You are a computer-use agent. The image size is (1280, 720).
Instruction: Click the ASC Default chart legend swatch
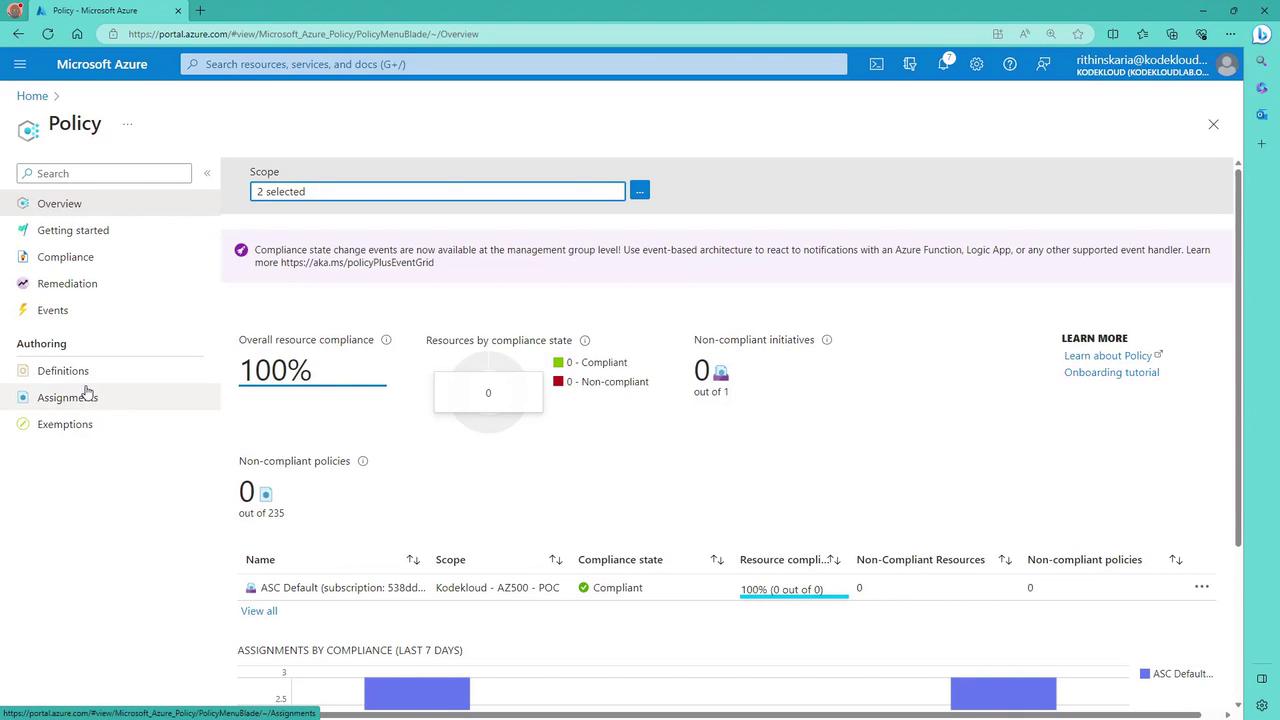pyautogui.click(x=1145, y=674)
